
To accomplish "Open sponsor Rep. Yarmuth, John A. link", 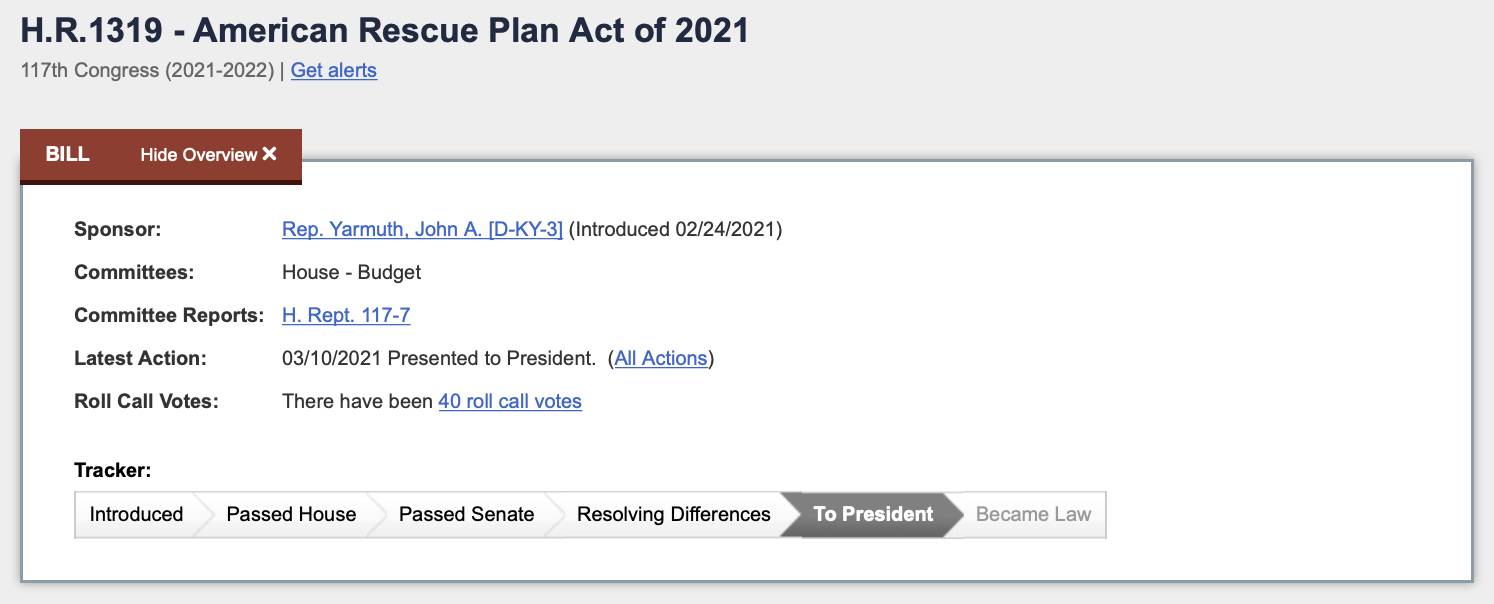I will [422, 229].
